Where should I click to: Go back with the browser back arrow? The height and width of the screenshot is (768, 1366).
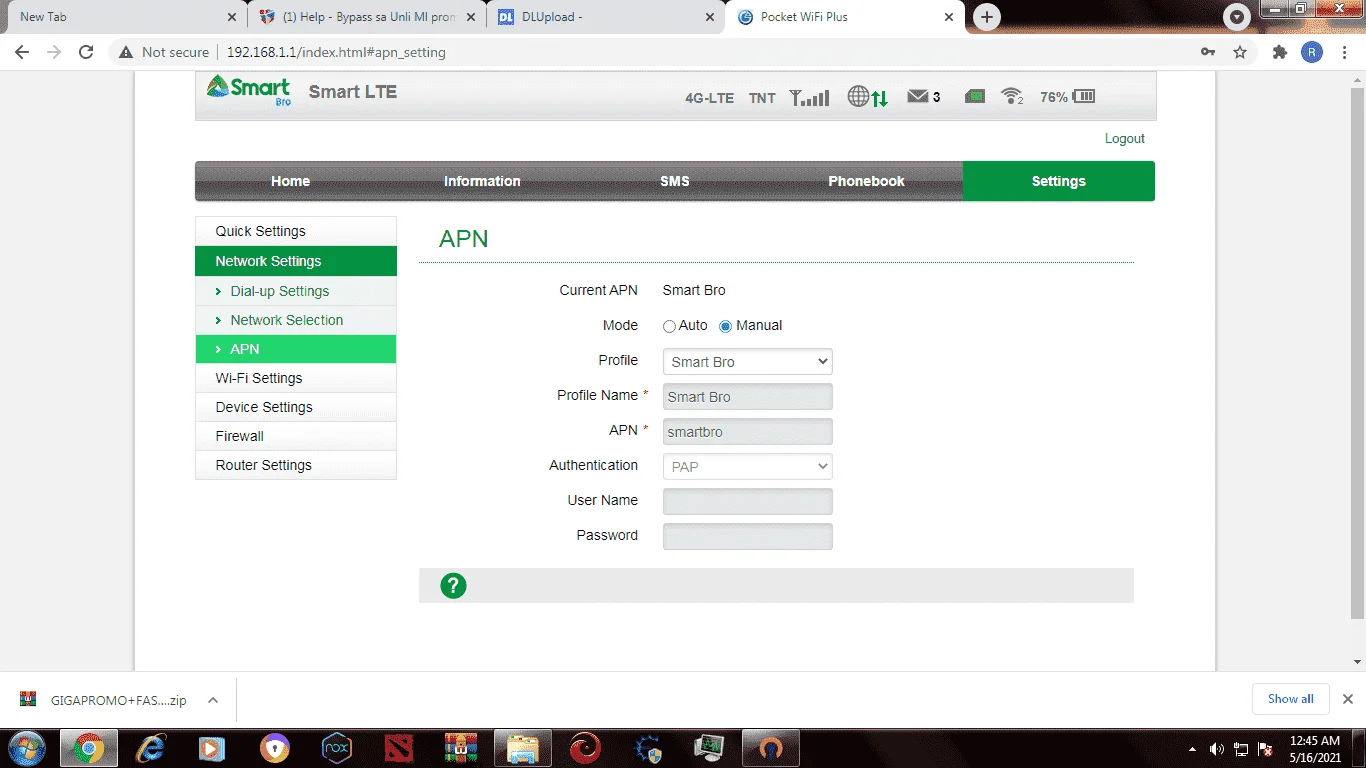click(22, 52)
